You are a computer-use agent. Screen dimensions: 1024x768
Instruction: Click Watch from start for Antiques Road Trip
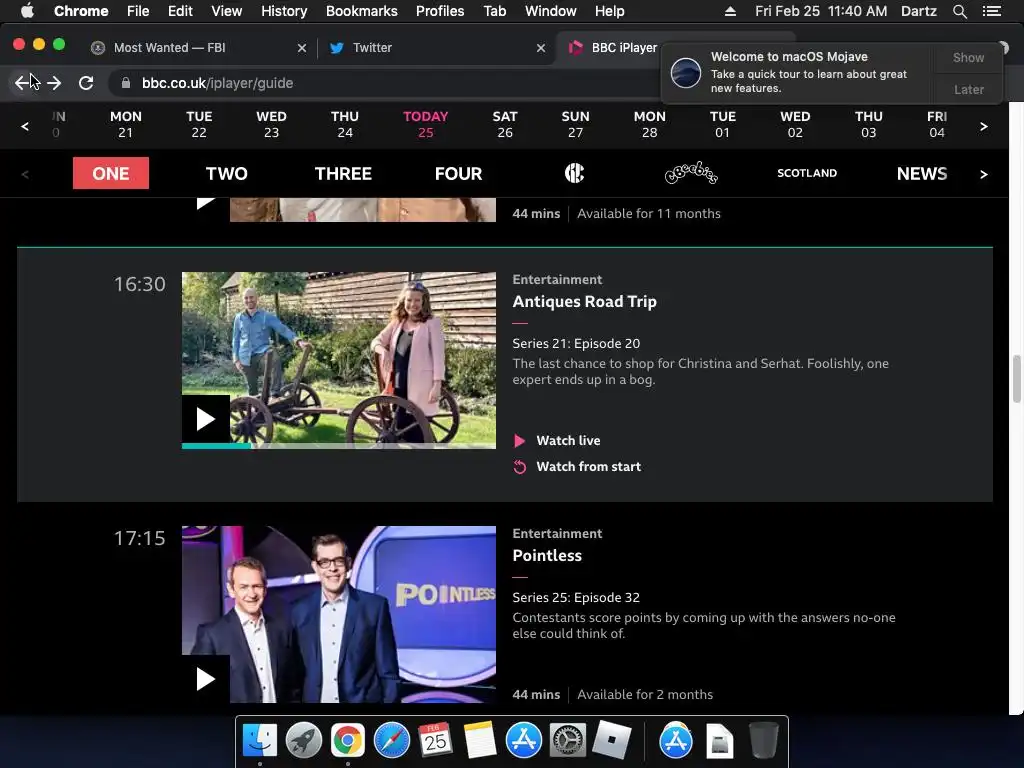pyautogui.click(x=577, y=467)
